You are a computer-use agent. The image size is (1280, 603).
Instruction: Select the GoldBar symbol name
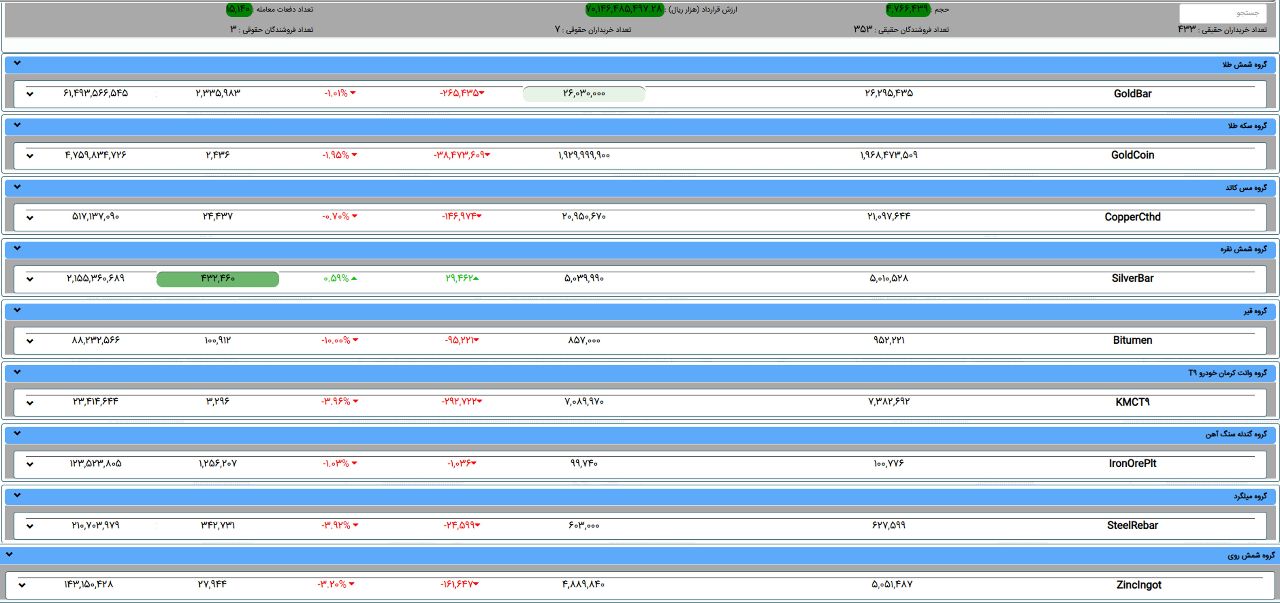(1133, 94)
